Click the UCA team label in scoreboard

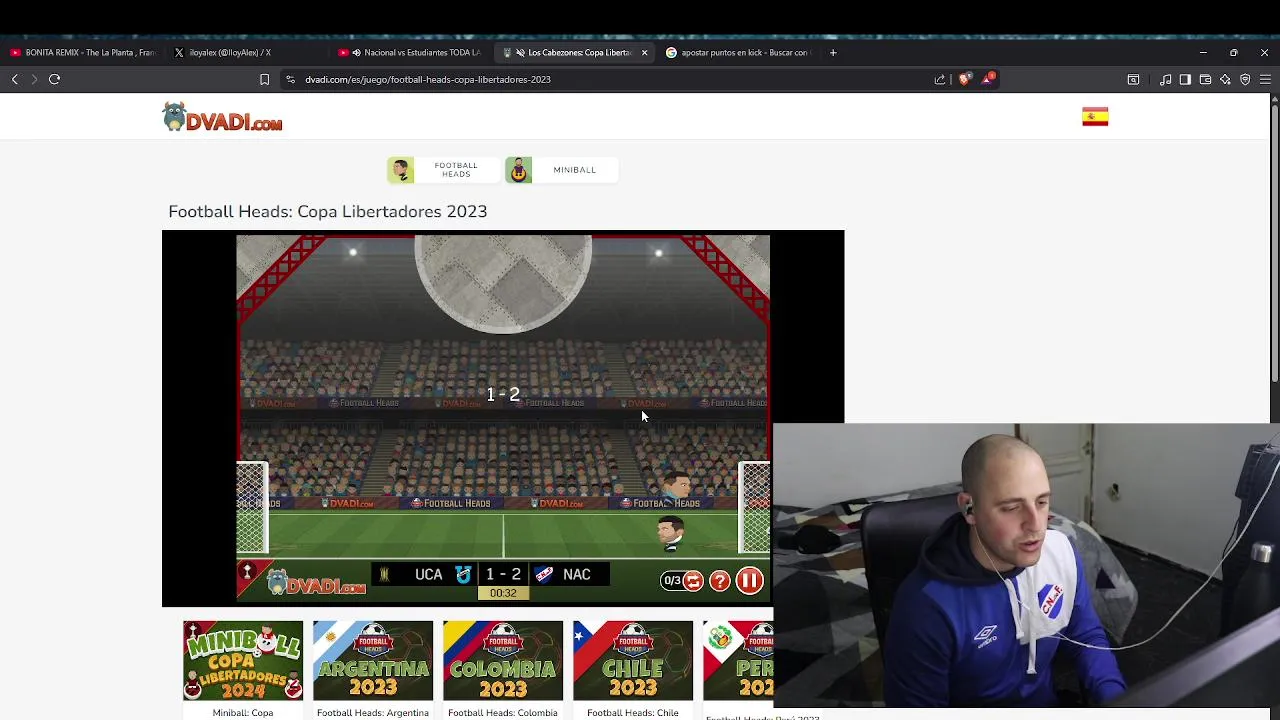click(x=429, y=574)
